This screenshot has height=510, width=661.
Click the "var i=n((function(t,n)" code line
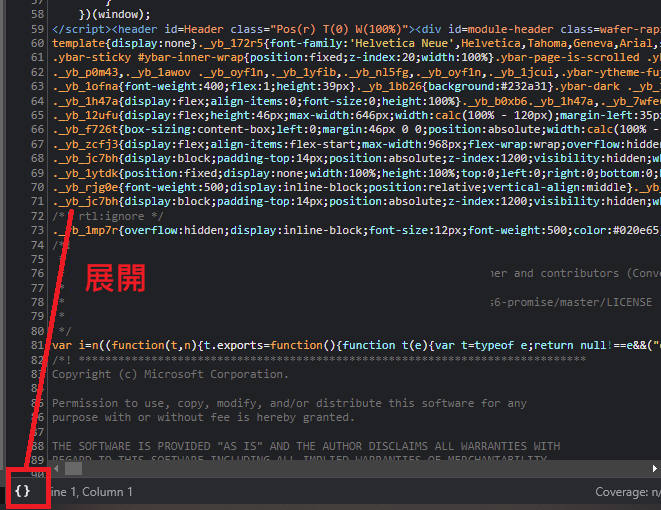pyautogui.click(x=356, y=345)
